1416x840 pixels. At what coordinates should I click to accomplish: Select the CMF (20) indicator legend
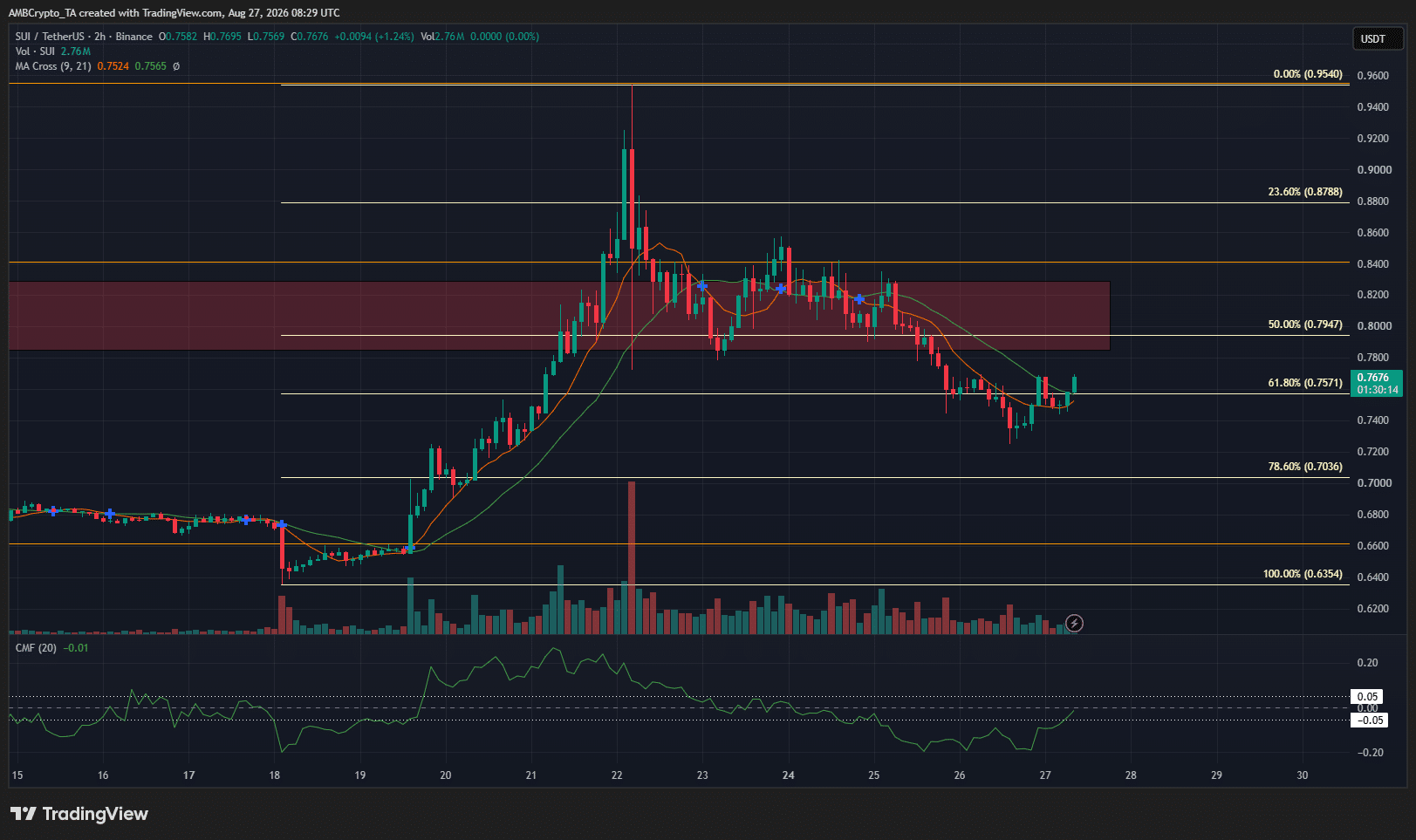[x=36, y=648]
